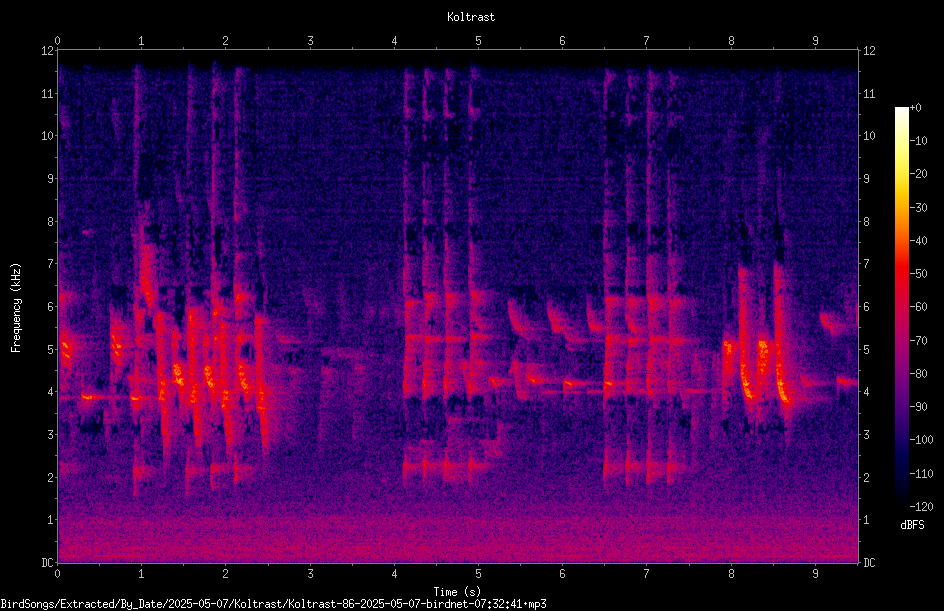
Task: Click the Koltrast title at top
Action: (471, 17)
